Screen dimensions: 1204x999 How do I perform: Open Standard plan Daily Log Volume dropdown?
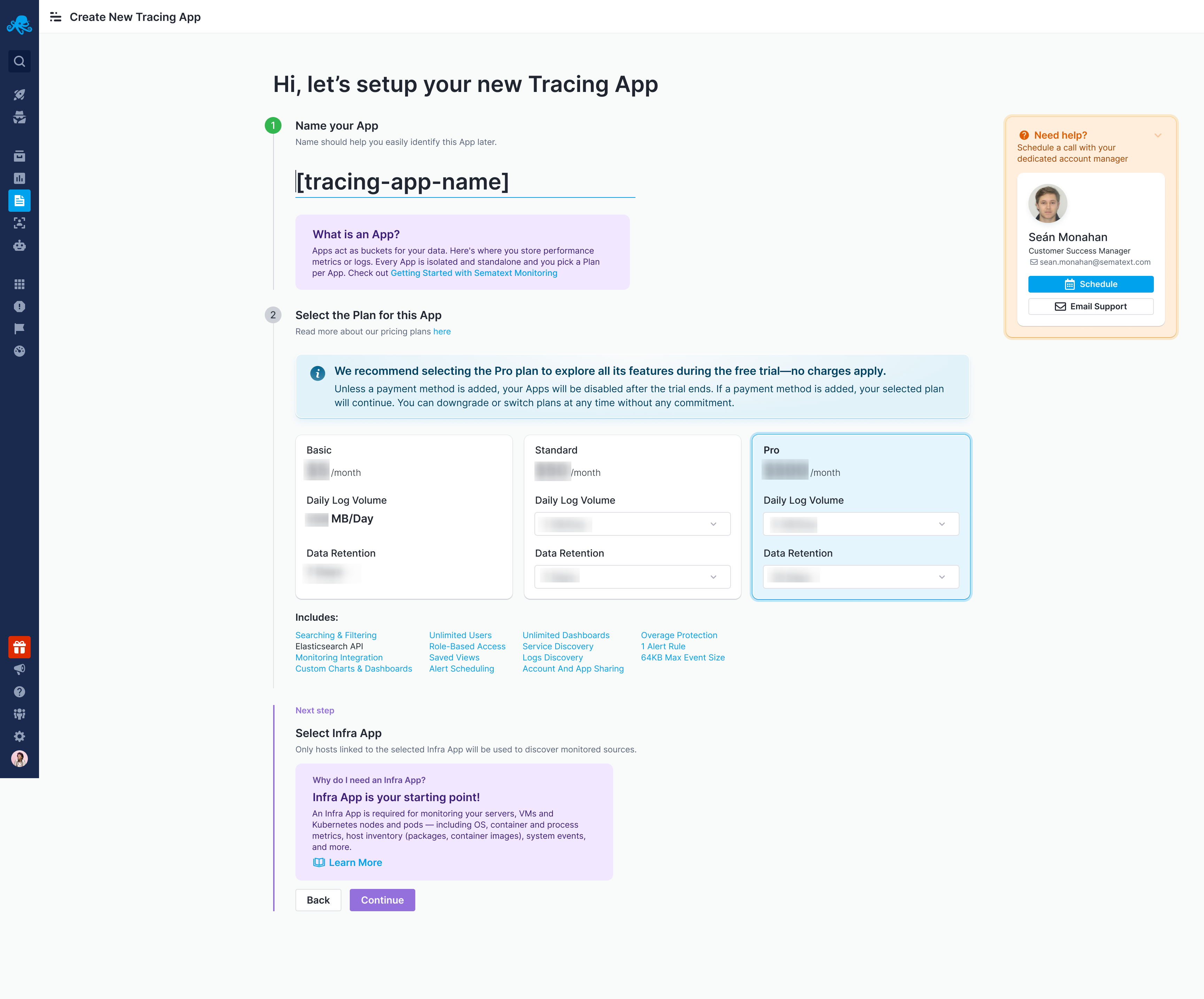(632, 524)
